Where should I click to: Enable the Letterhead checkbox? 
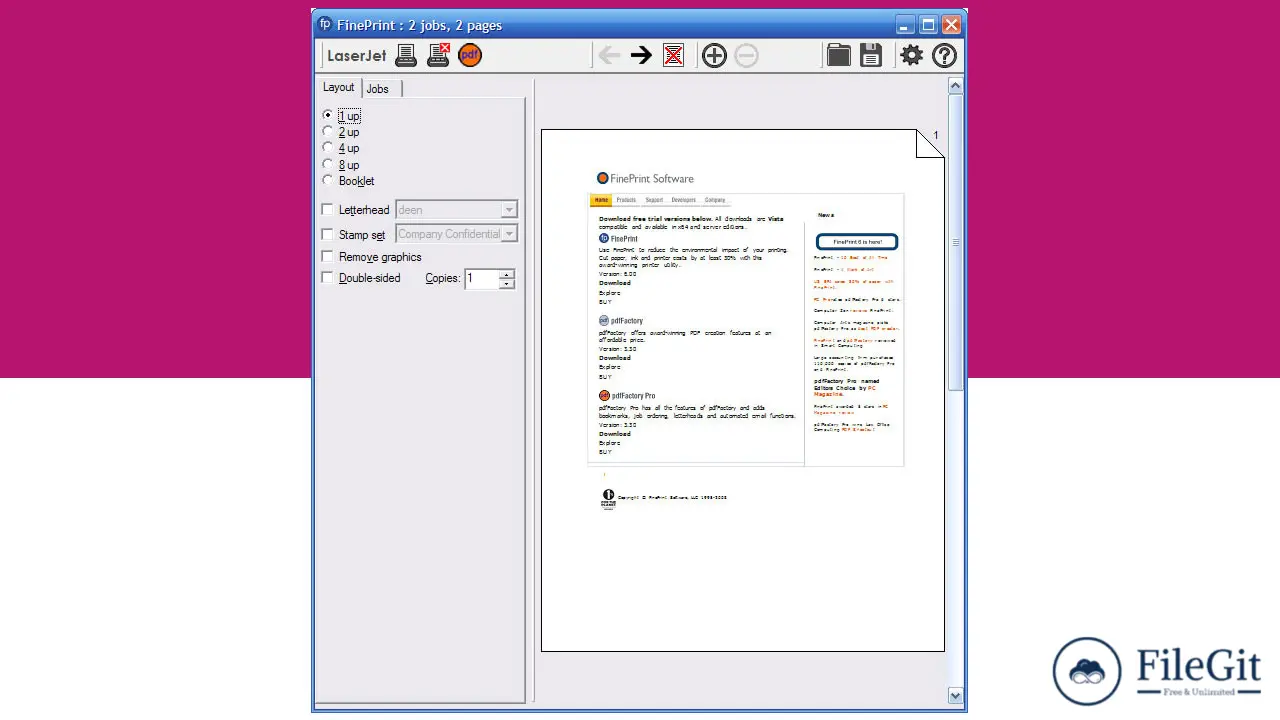pos(327,210)
